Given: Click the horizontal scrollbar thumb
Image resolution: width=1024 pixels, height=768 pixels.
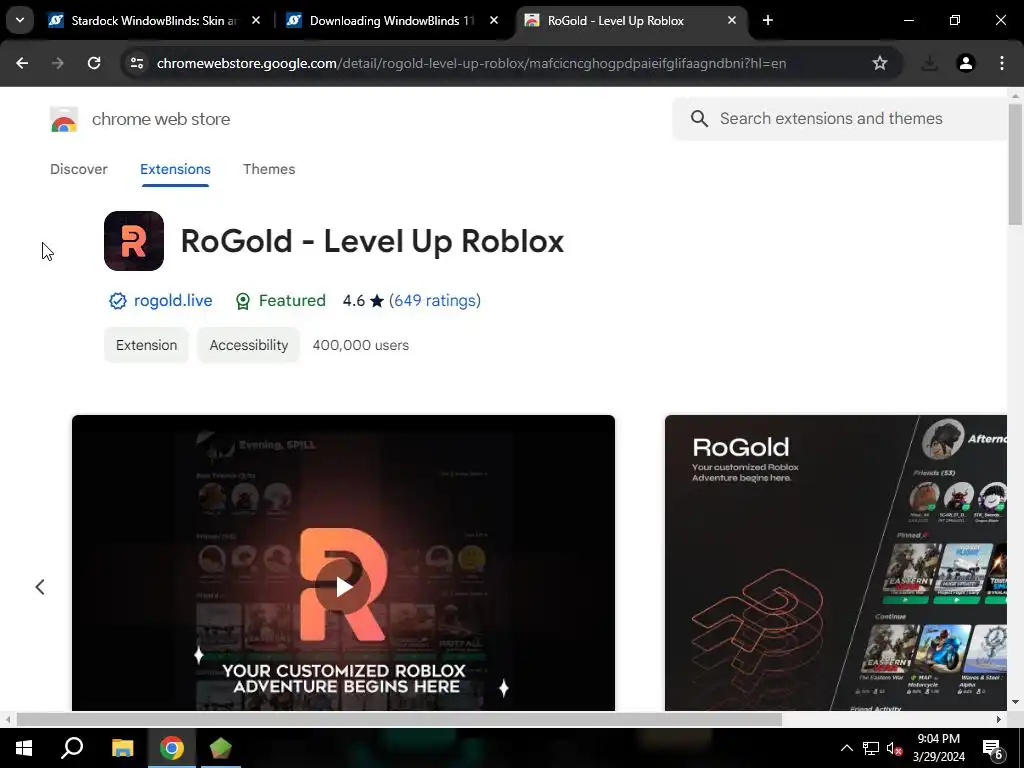Looking at the screenshot, I should (399, 719).
